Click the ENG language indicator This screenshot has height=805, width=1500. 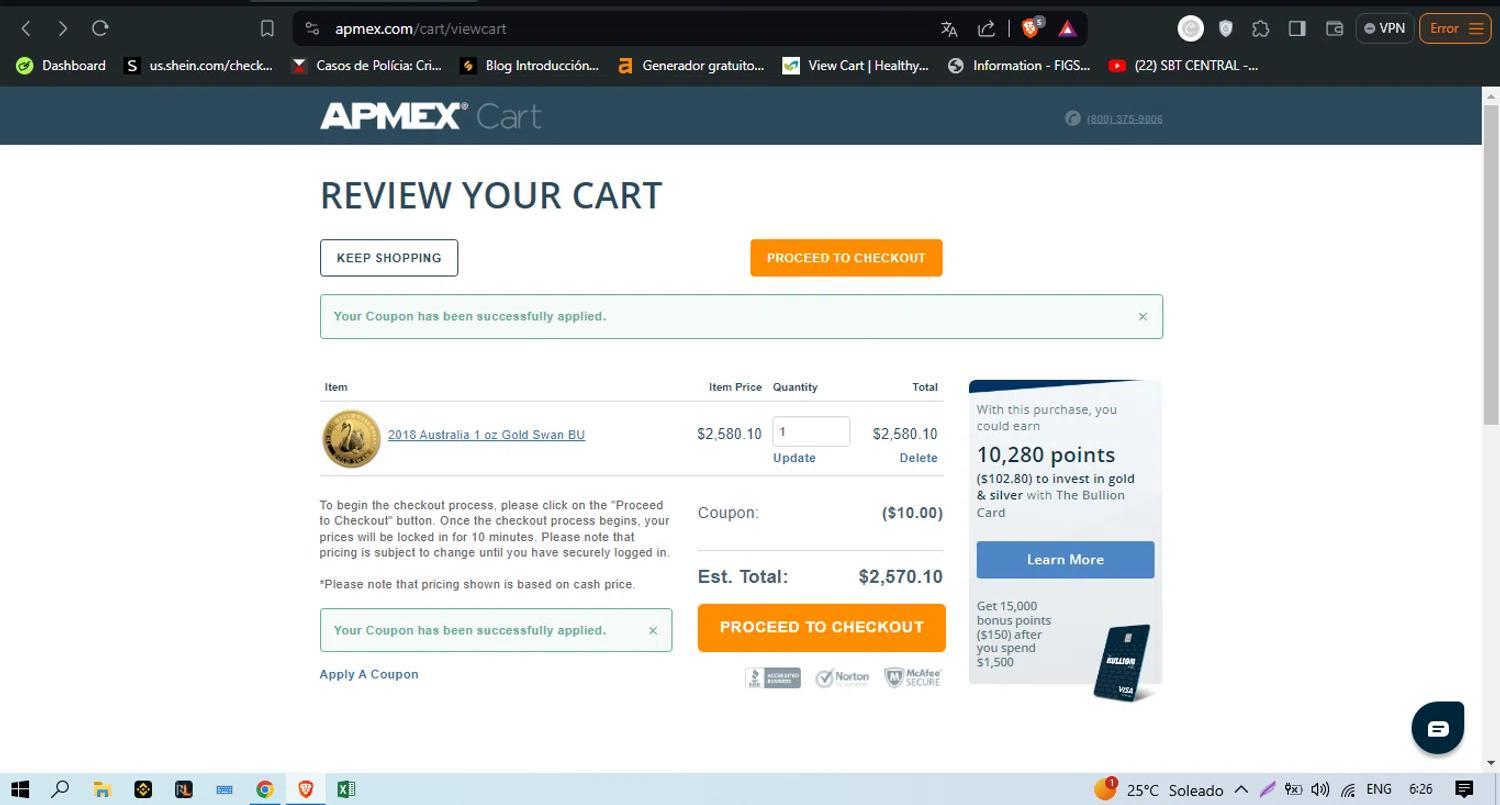point(1379,789)
